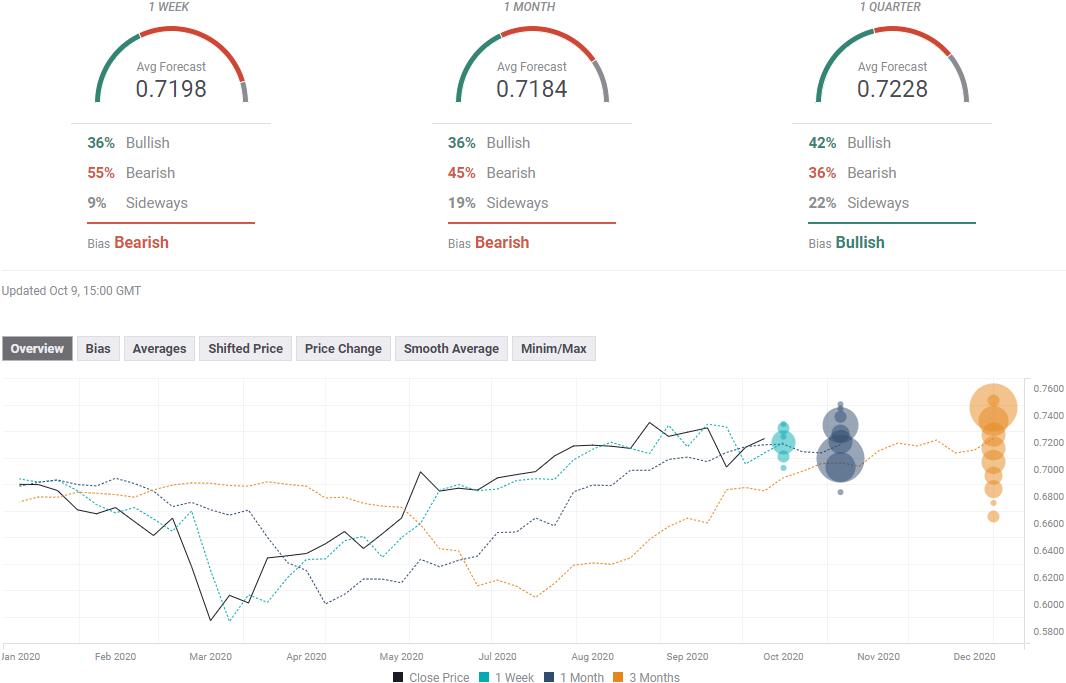Image resolution: width=1066 pixels, height=683 pixels.
Task: Click the lowest orange forecast bubble near 0.6600
Action: pyautogui.click(x=993, y=516)
